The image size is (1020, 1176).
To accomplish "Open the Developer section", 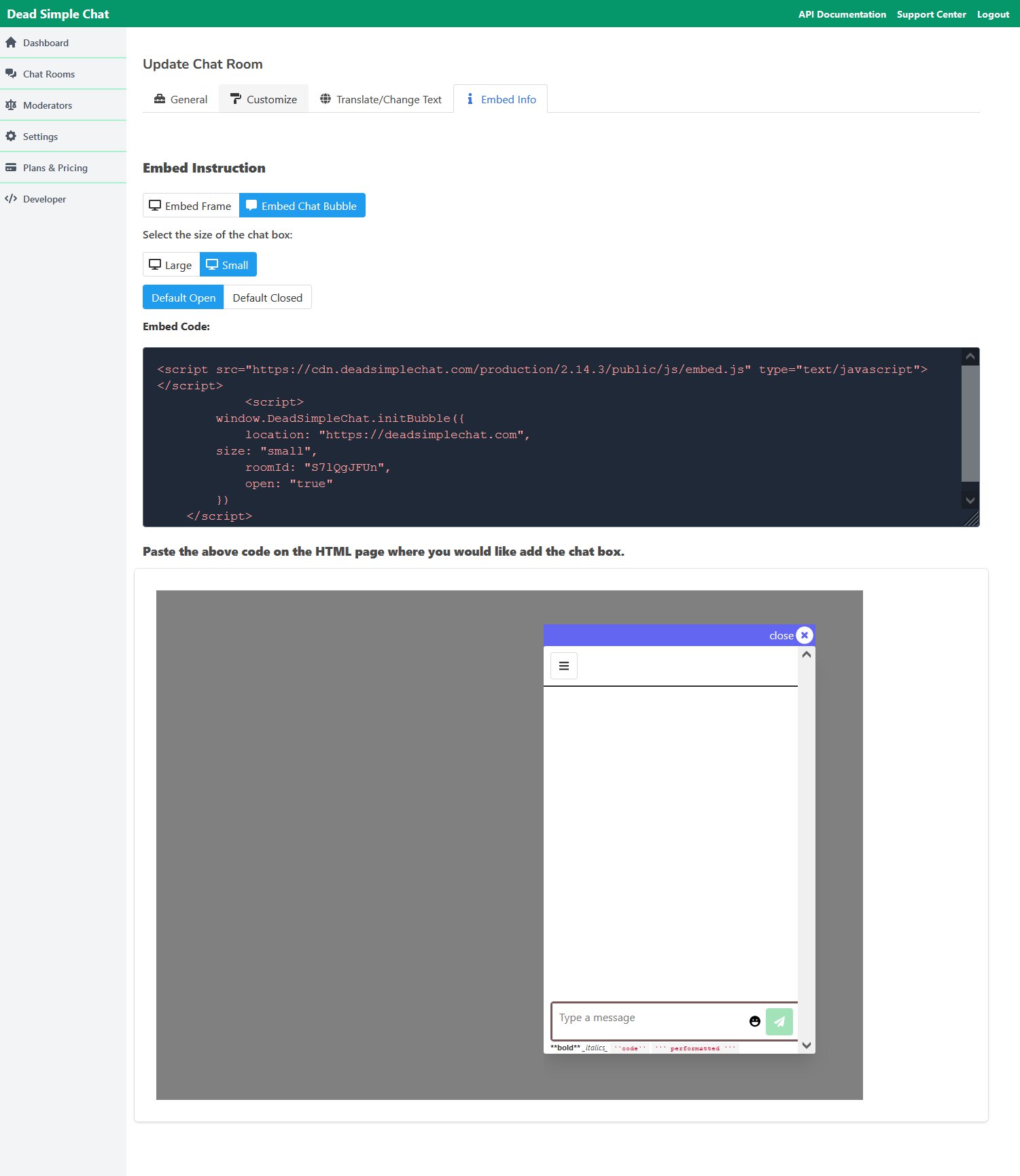I will [x=63, y=199].
